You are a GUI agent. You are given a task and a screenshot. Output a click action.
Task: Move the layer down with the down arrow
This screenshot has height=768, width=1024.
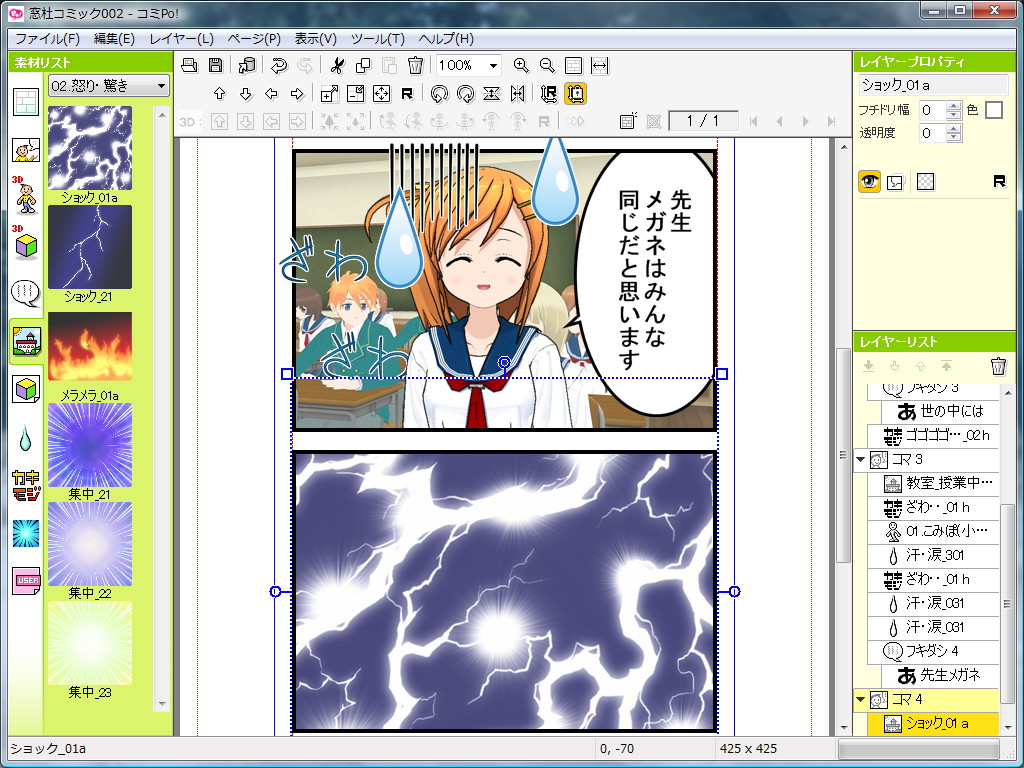pos(246,93)
